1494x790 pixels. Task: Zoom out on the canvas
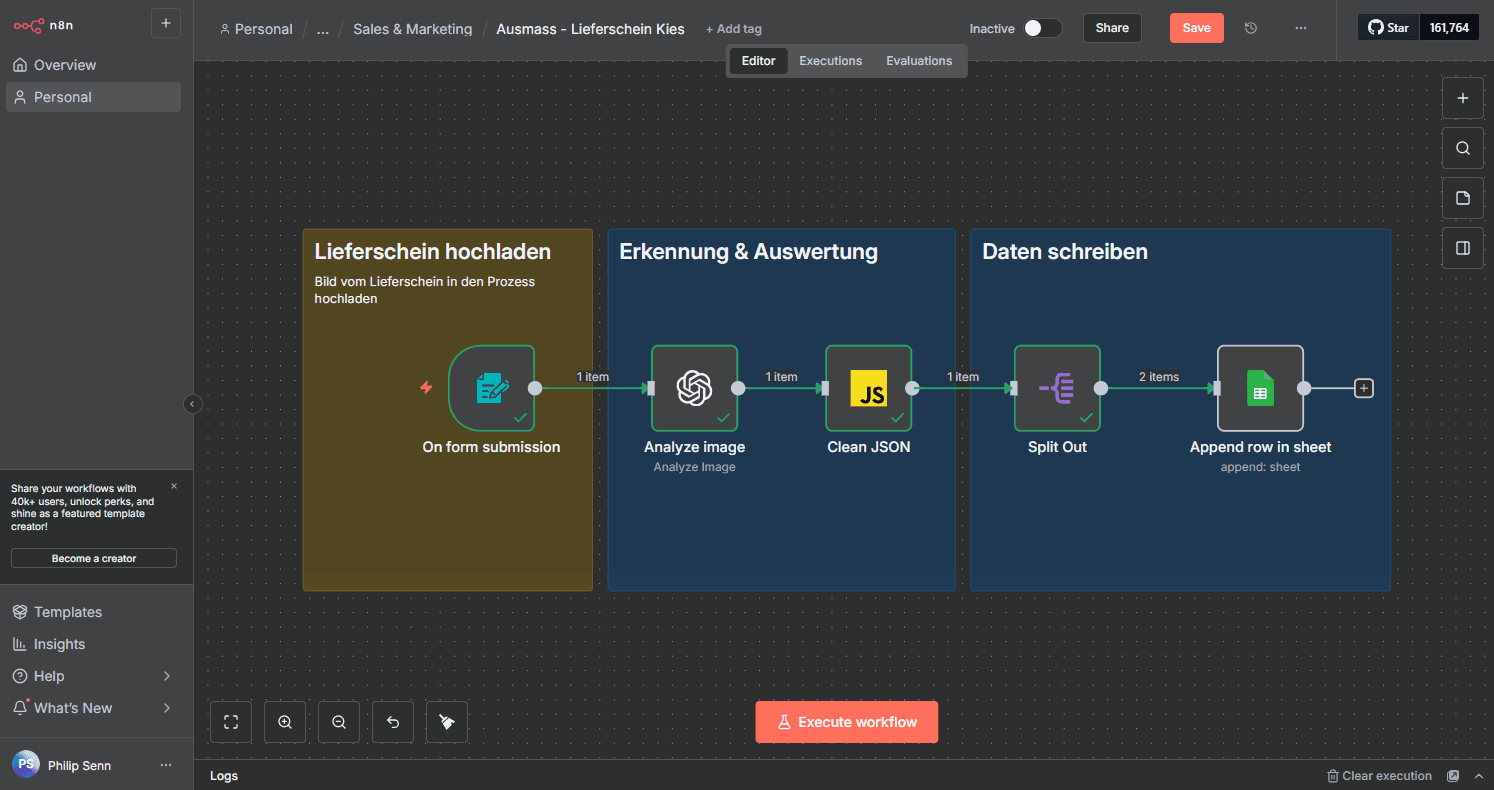[x=339, y=722]
